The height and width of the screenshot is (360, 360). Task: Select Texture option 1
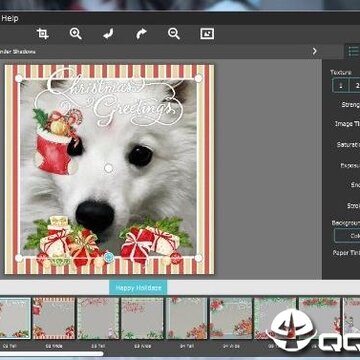(340, 85)
